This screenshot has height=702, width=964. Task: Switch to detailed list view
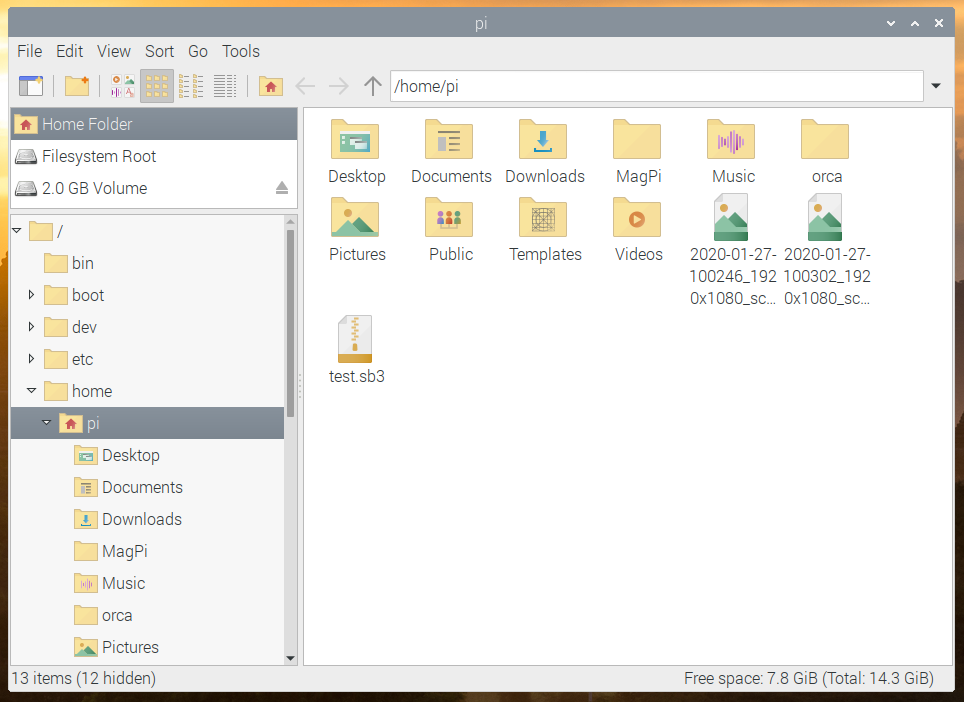pyautogui.click(x=225, y=86)
